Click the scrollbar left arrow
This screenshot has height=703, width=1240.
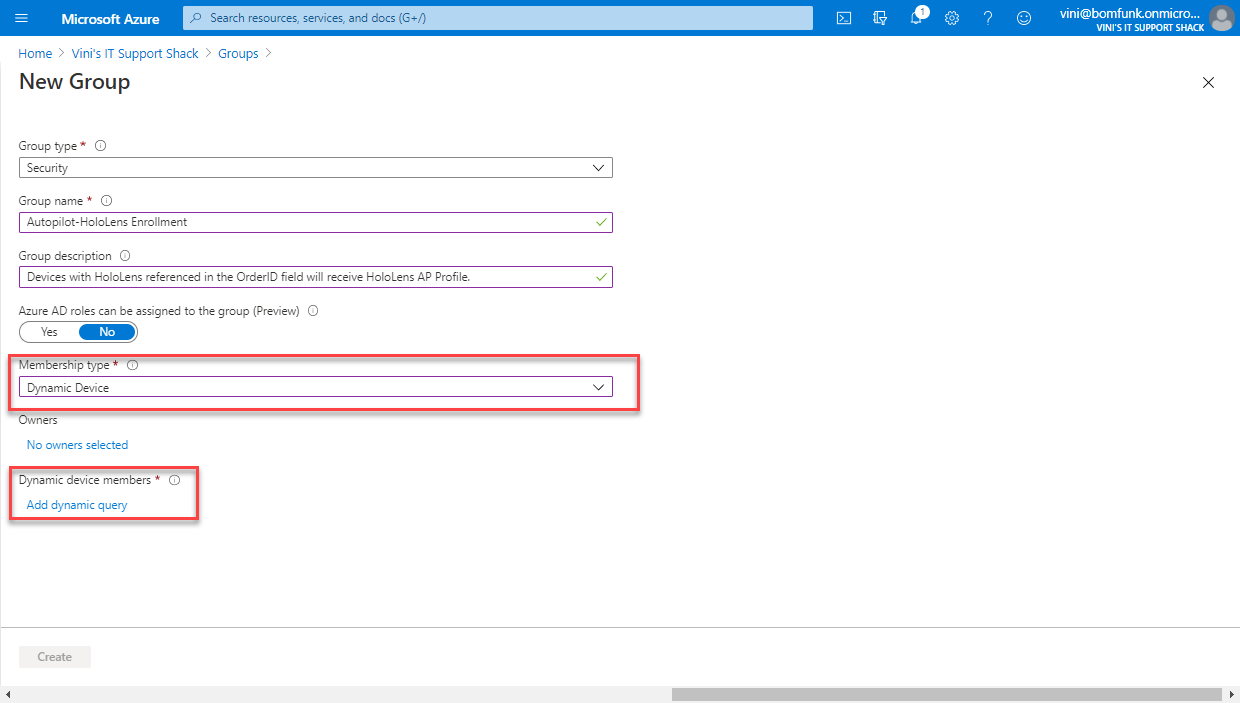pos(8,694)
